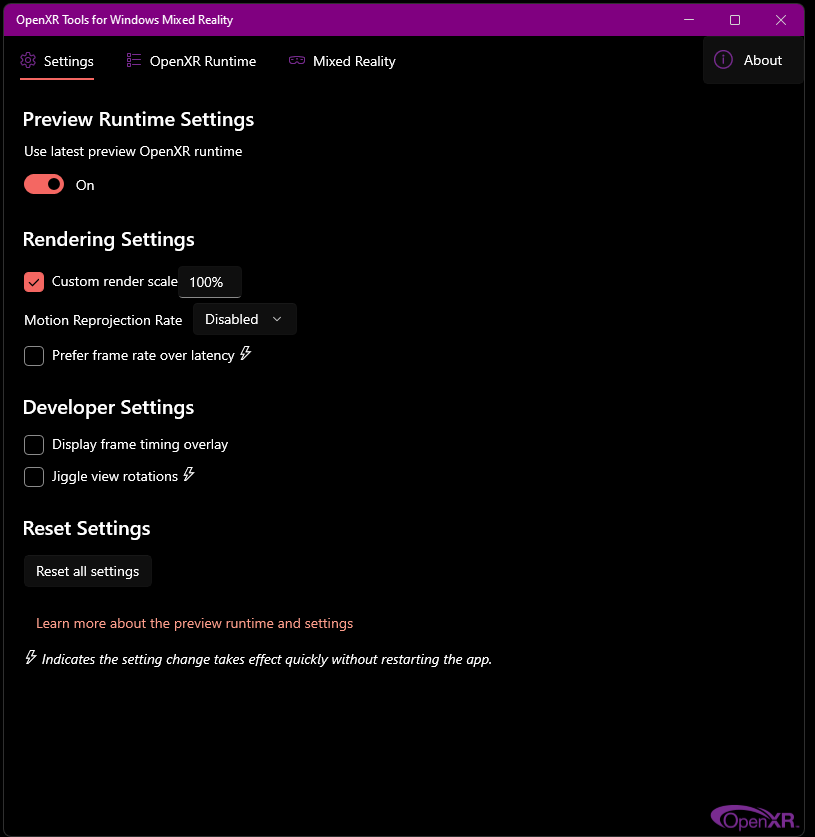Enable Prefer frame rate over latency
Screen dimensions: 815x837
[34, 356]
